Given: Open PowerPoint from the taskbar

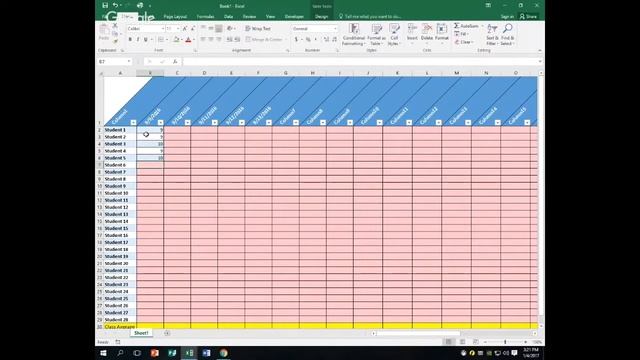Looking at the screenshot, I should coord(155,353).
